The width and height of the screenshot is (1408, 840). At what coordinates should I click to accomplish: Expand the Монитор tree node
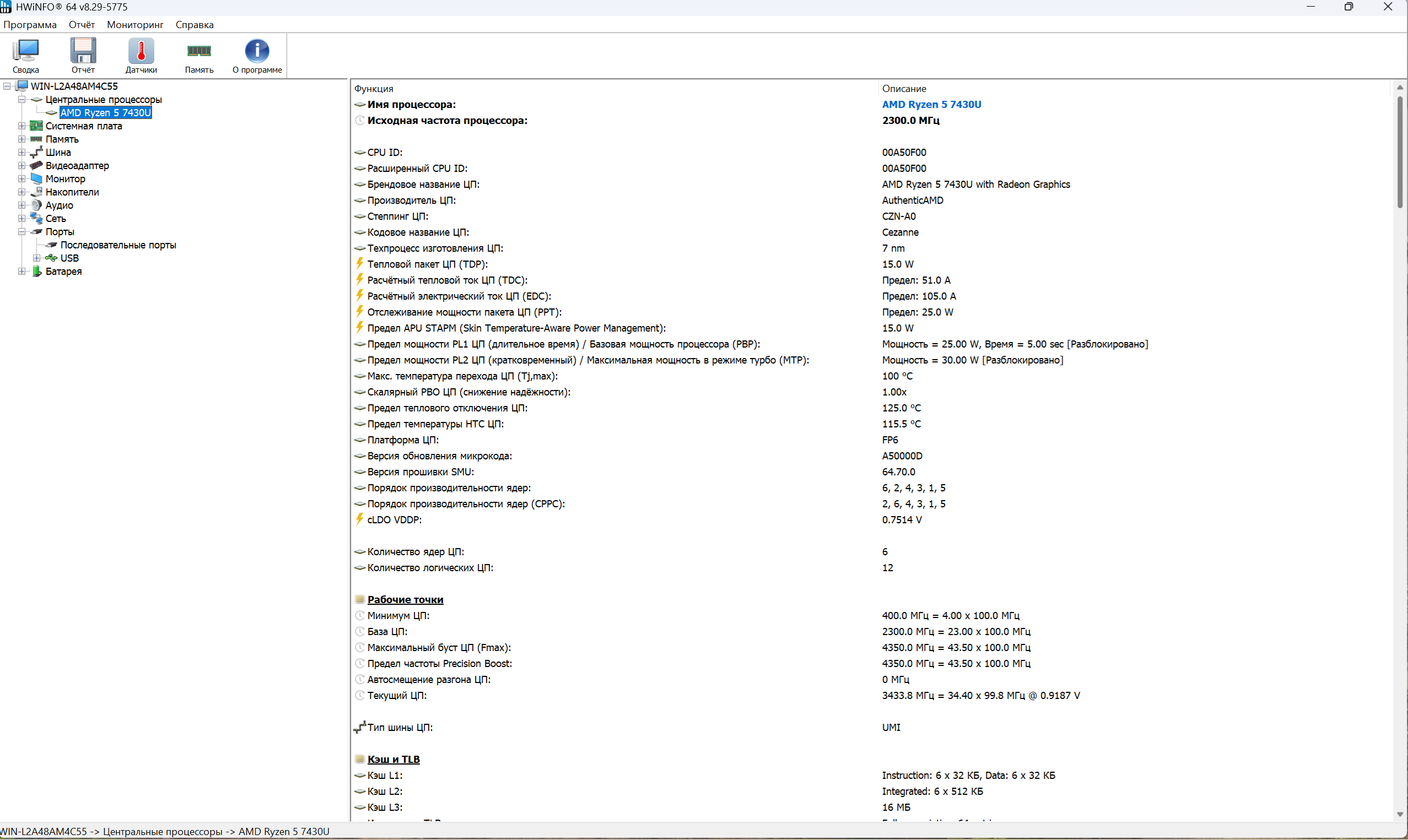pos(21,178)
